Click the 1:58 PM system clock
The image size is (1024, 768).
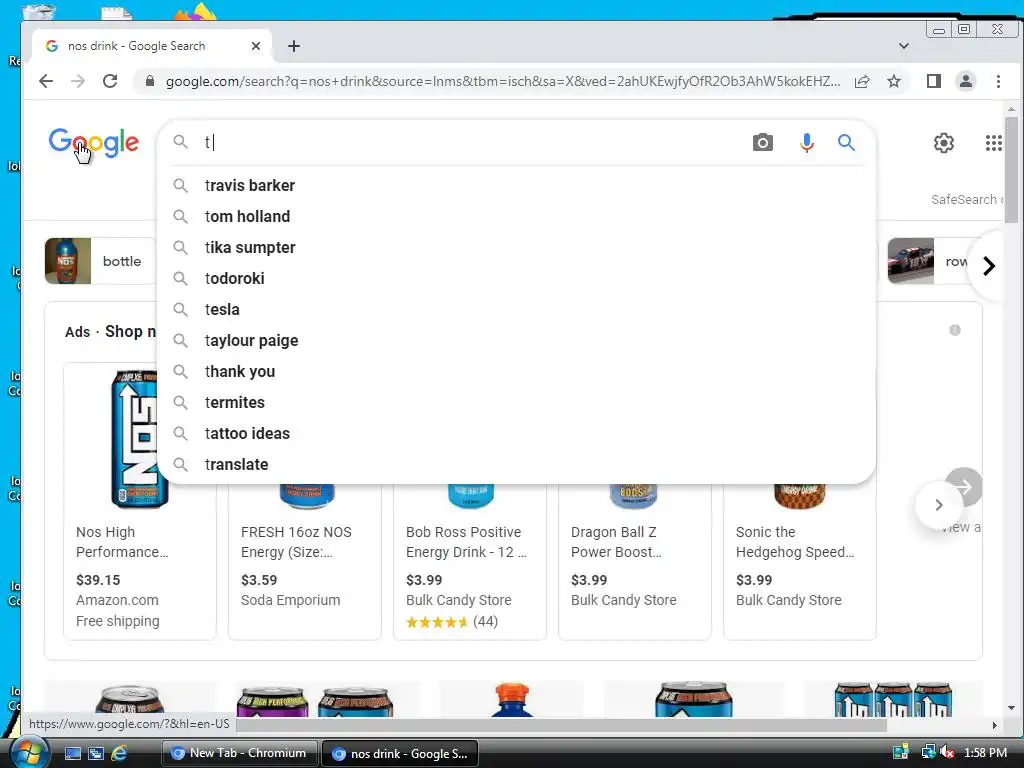[985, 753]
